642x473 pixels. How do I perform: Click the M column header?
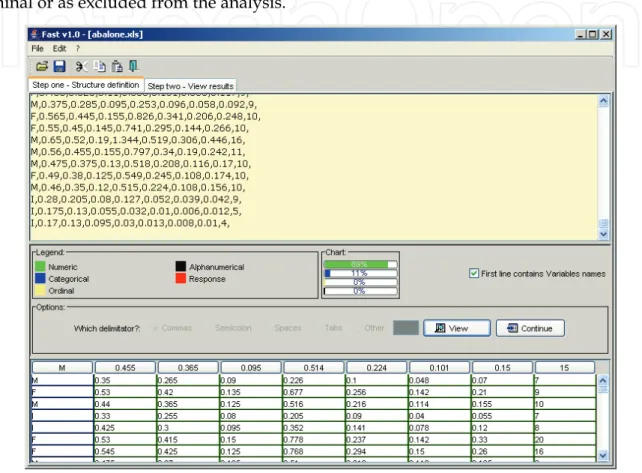click(x=62, y=368)
